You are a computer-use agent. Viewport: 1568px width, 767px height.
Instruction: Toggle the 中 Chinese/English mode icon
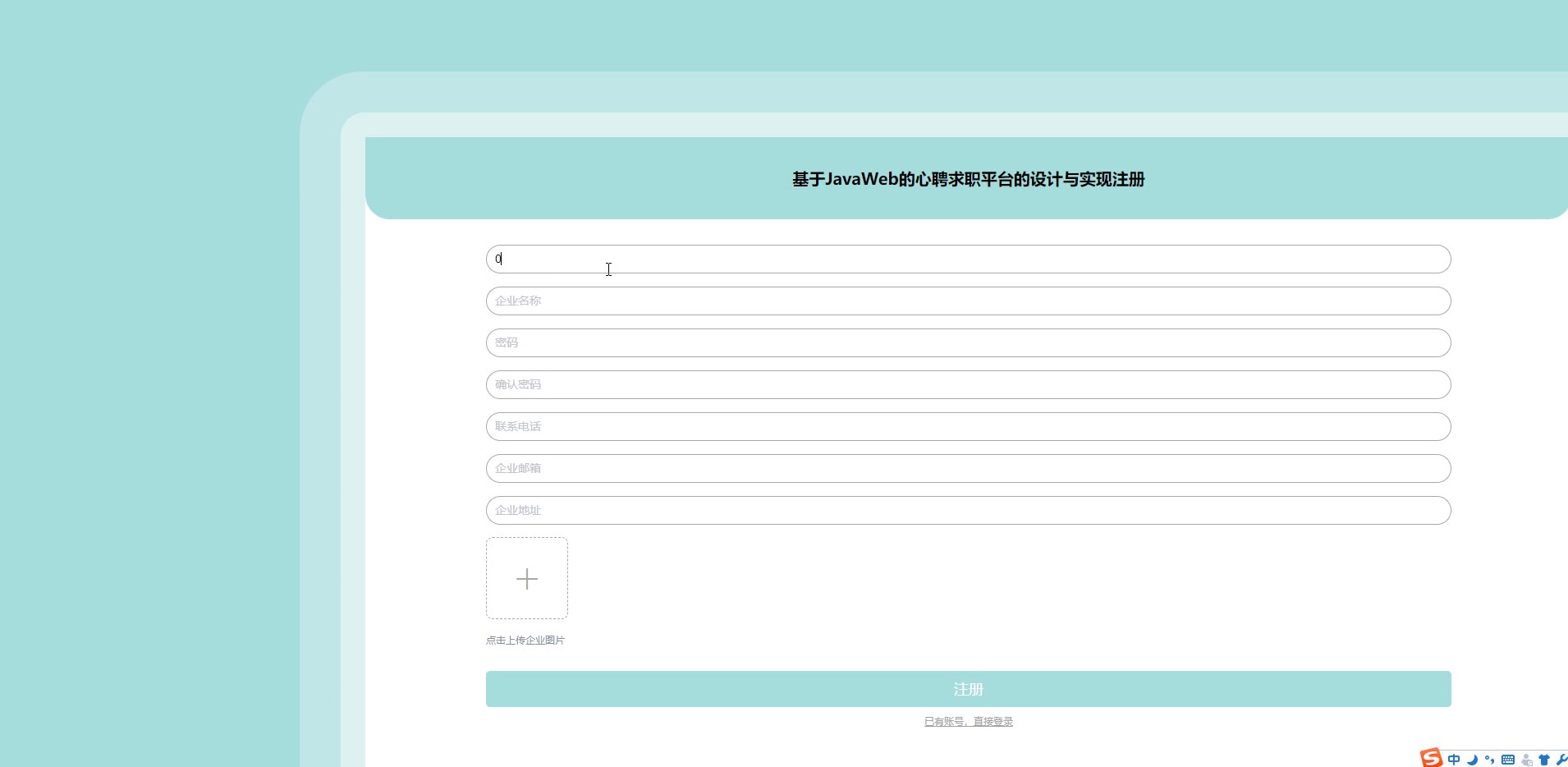1454,760
